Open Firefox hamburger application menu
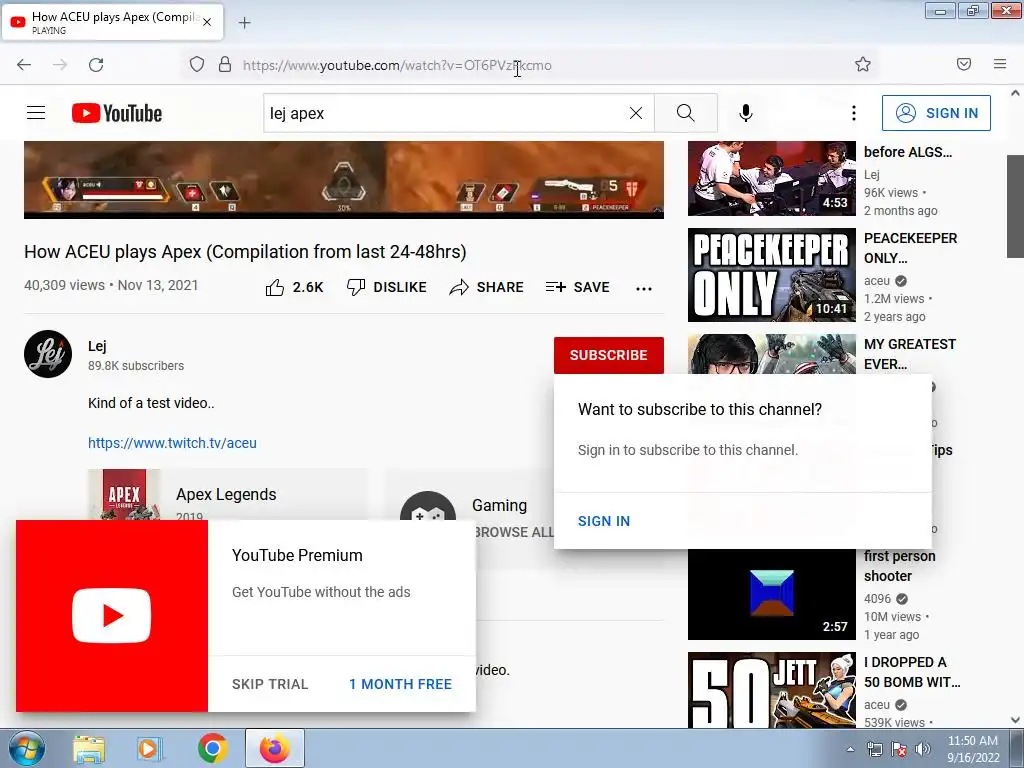 click(1000, 64)
